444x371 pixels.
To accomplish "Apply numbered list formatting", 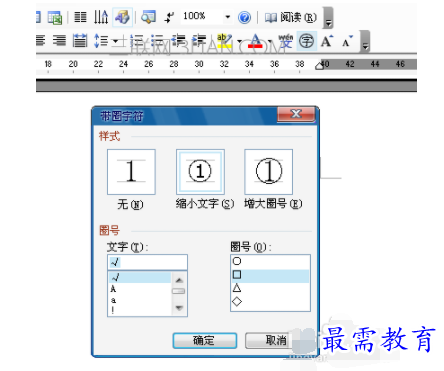I will (x=136, y=41).
